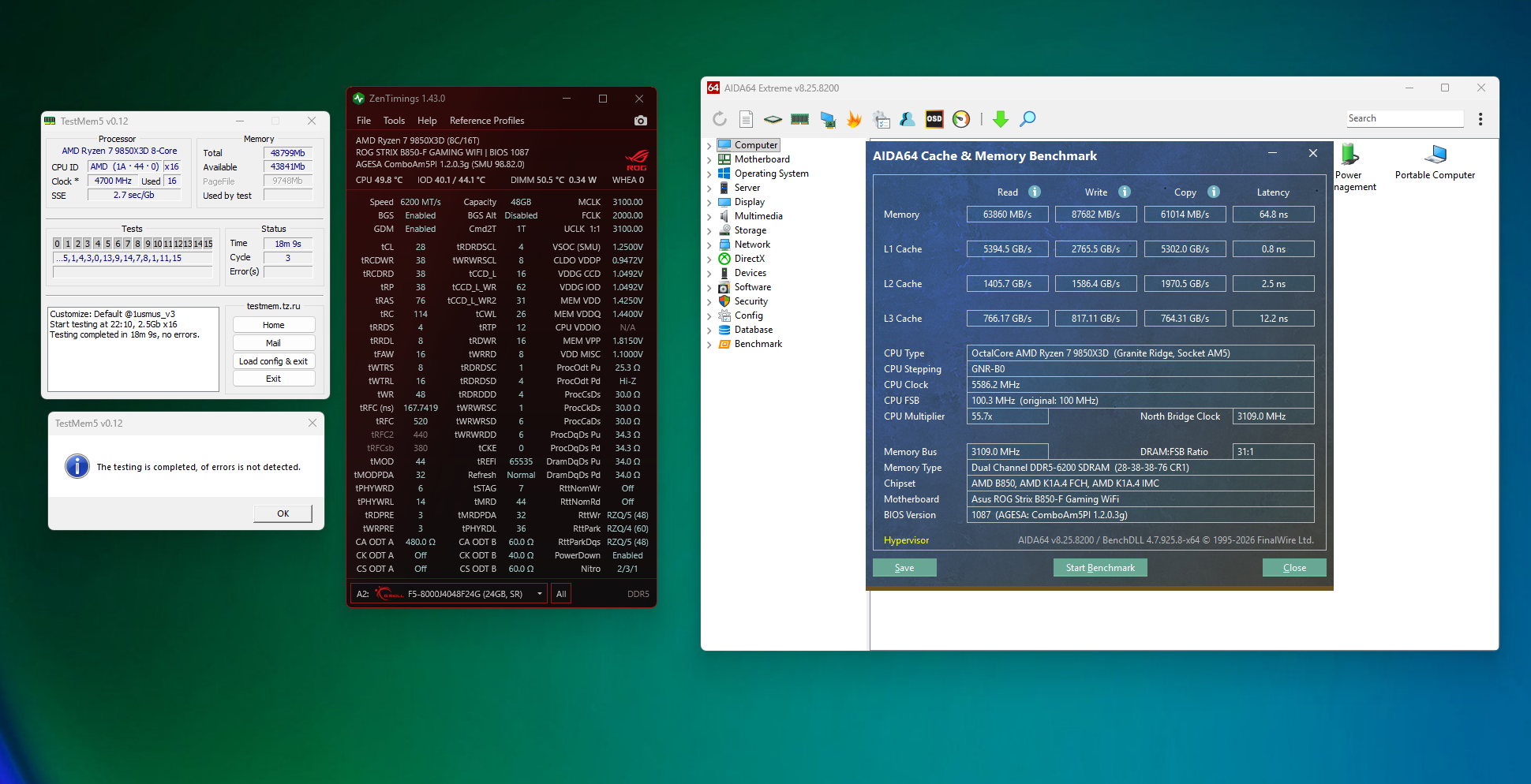Click the Exit button in TestMem5
This screenshot has height=784, width=1531.
pyautogui.click(x=274, y=379)
